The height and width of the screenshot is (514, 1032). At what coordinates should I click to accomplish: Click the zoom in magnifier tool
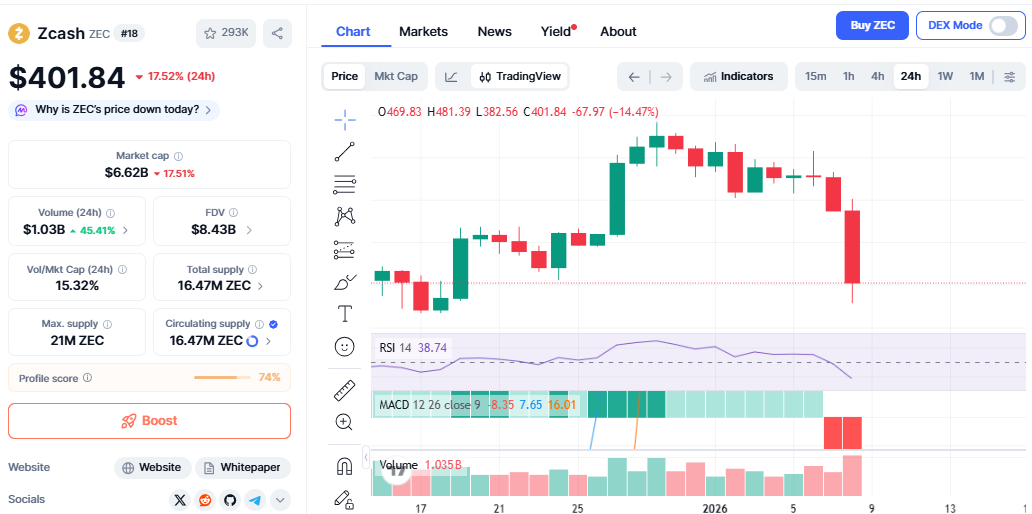(345, 422)
